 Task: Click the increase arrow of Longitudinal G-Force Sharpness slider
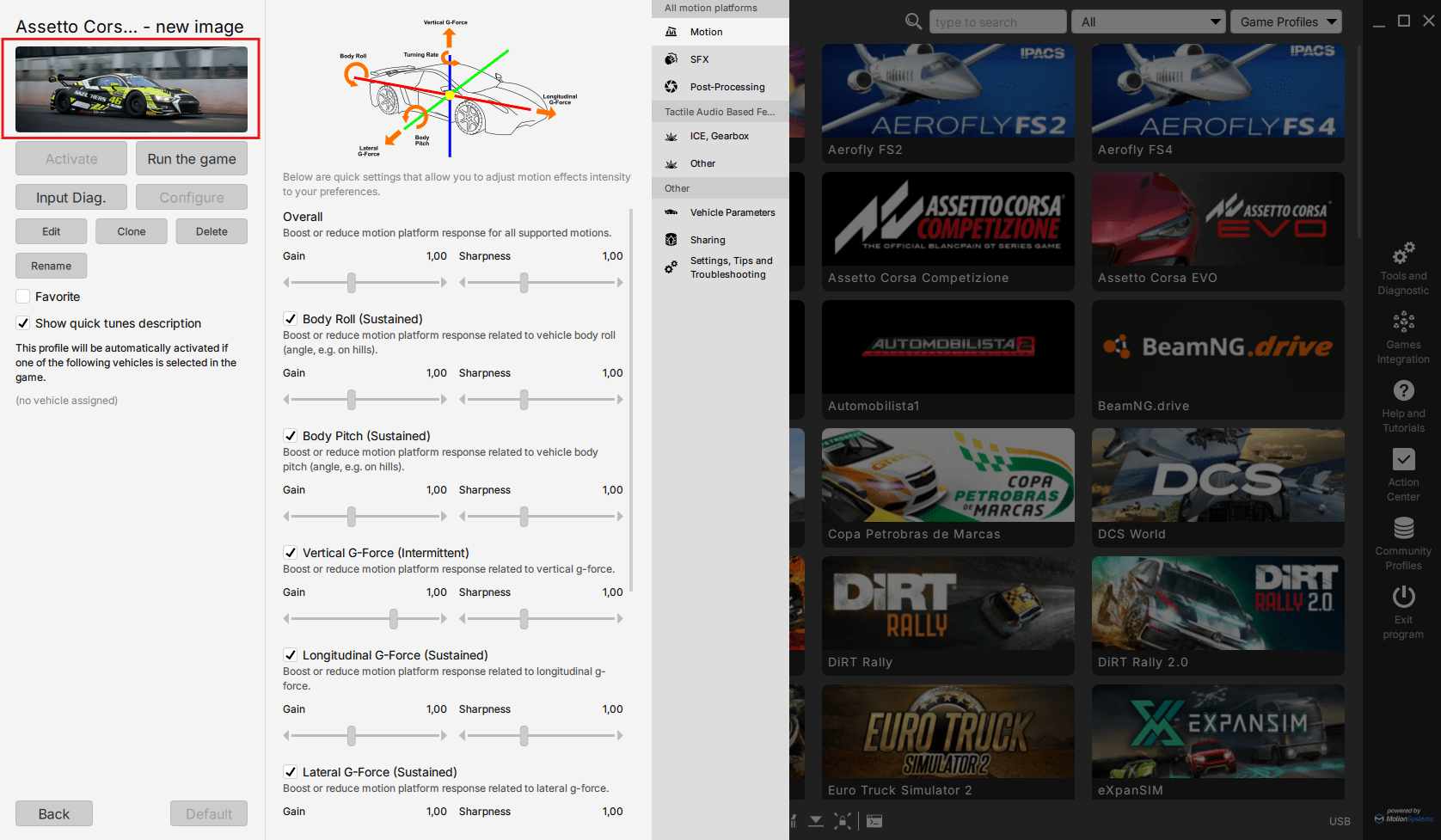(619, 735)
